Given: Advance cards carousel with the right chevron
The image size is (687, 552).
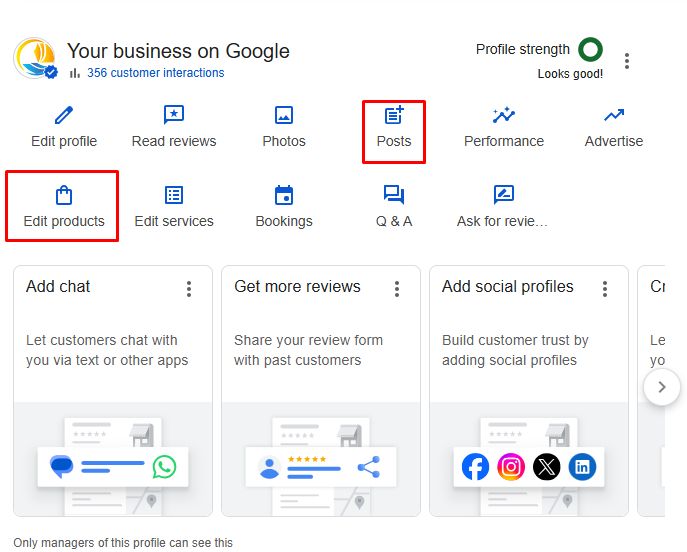Looking at the screenshot, I should [x=662, y=387].
